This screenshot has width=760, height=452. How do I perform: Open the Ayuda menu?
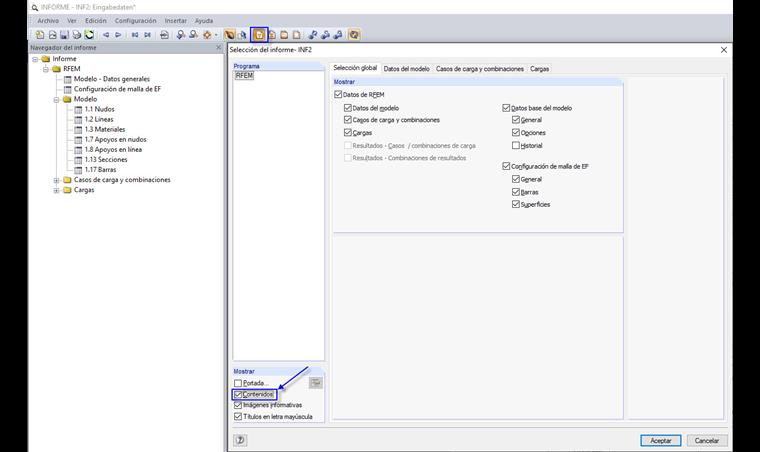pos(204,21)
